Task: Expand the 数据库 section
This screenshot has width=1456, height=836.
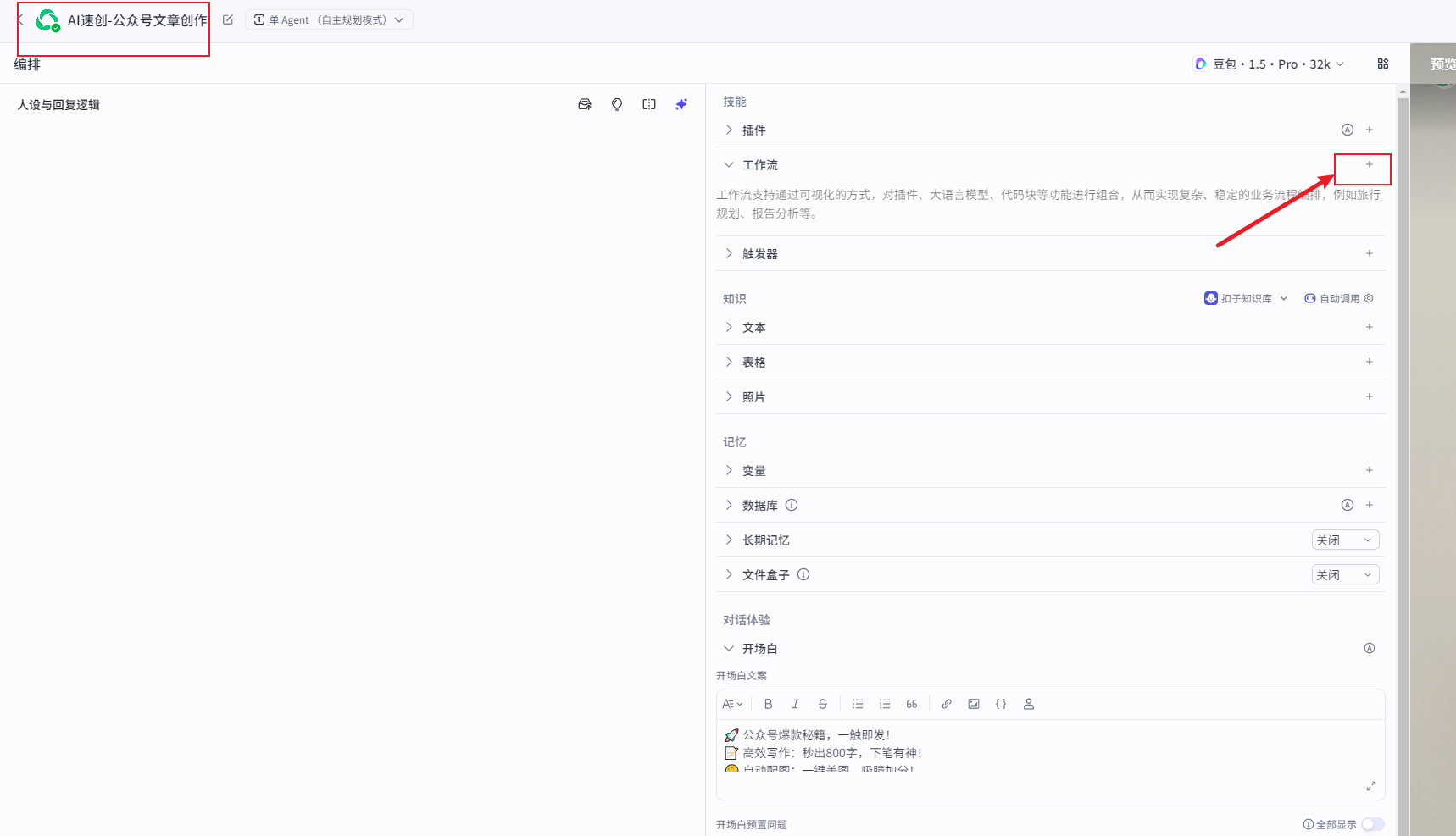Action: point(729,505)
